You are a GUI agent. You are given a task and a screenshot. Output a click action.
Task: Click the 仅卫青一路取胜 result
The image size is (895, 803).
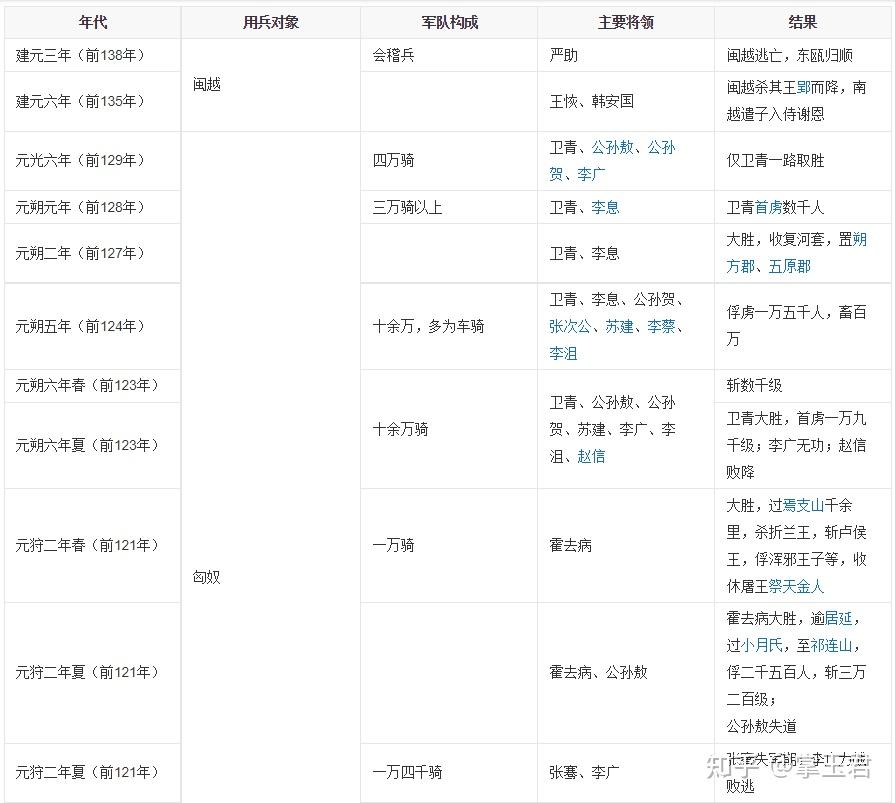pos(803,161)
